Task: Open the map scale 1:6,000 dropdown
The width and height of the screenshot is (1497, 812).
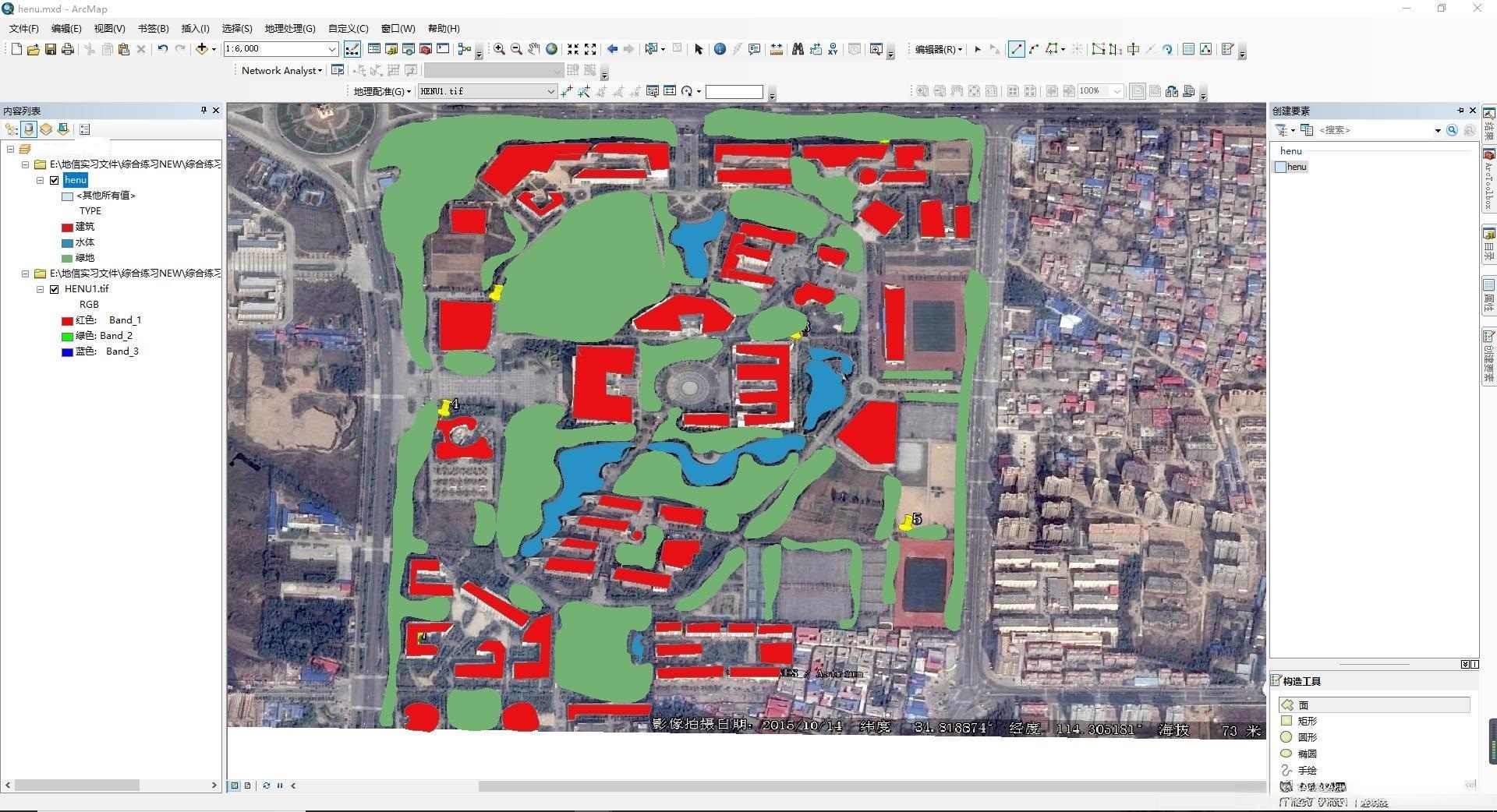Action: [331, 49]
